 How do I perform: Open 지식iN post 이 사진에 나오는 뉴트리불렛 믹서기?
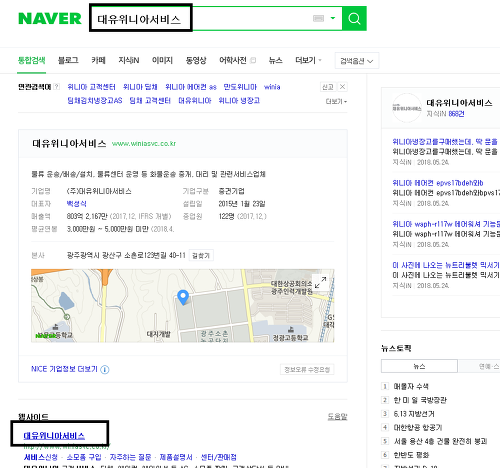446,265
